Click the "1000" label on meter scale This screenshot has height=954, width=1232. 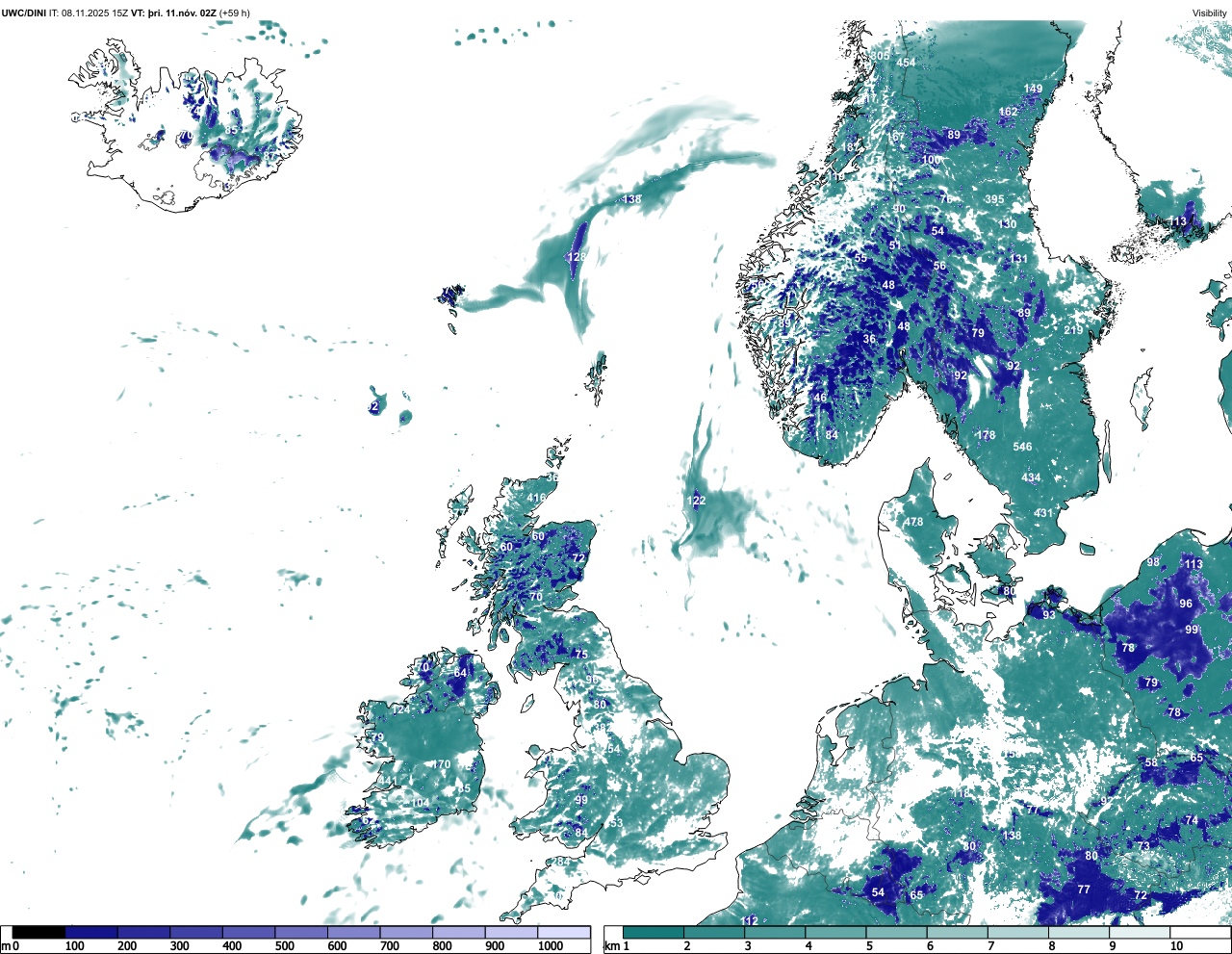pyautogui.click(x=551, y=947)
